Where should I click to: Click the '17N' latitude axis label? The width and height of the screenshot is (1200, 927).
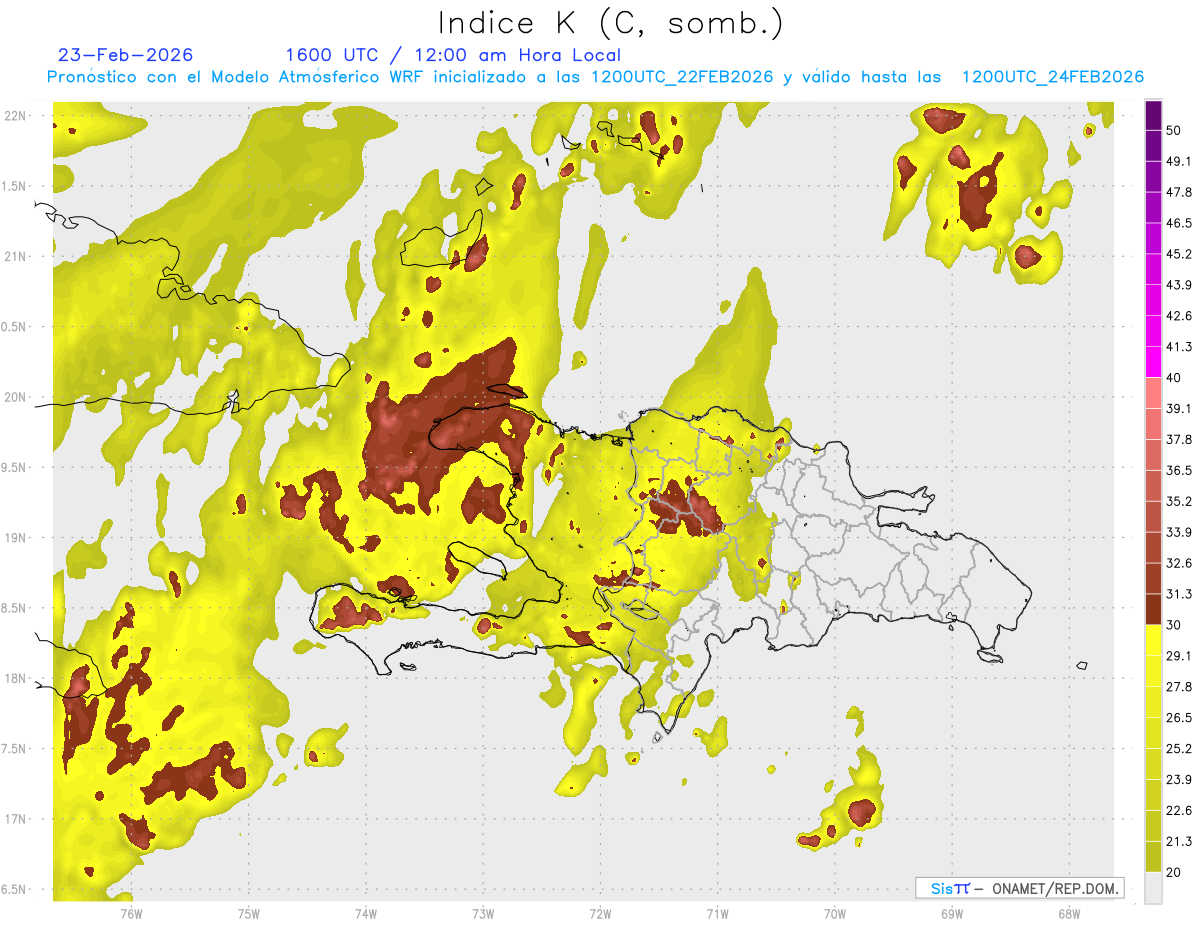(16, 819)
